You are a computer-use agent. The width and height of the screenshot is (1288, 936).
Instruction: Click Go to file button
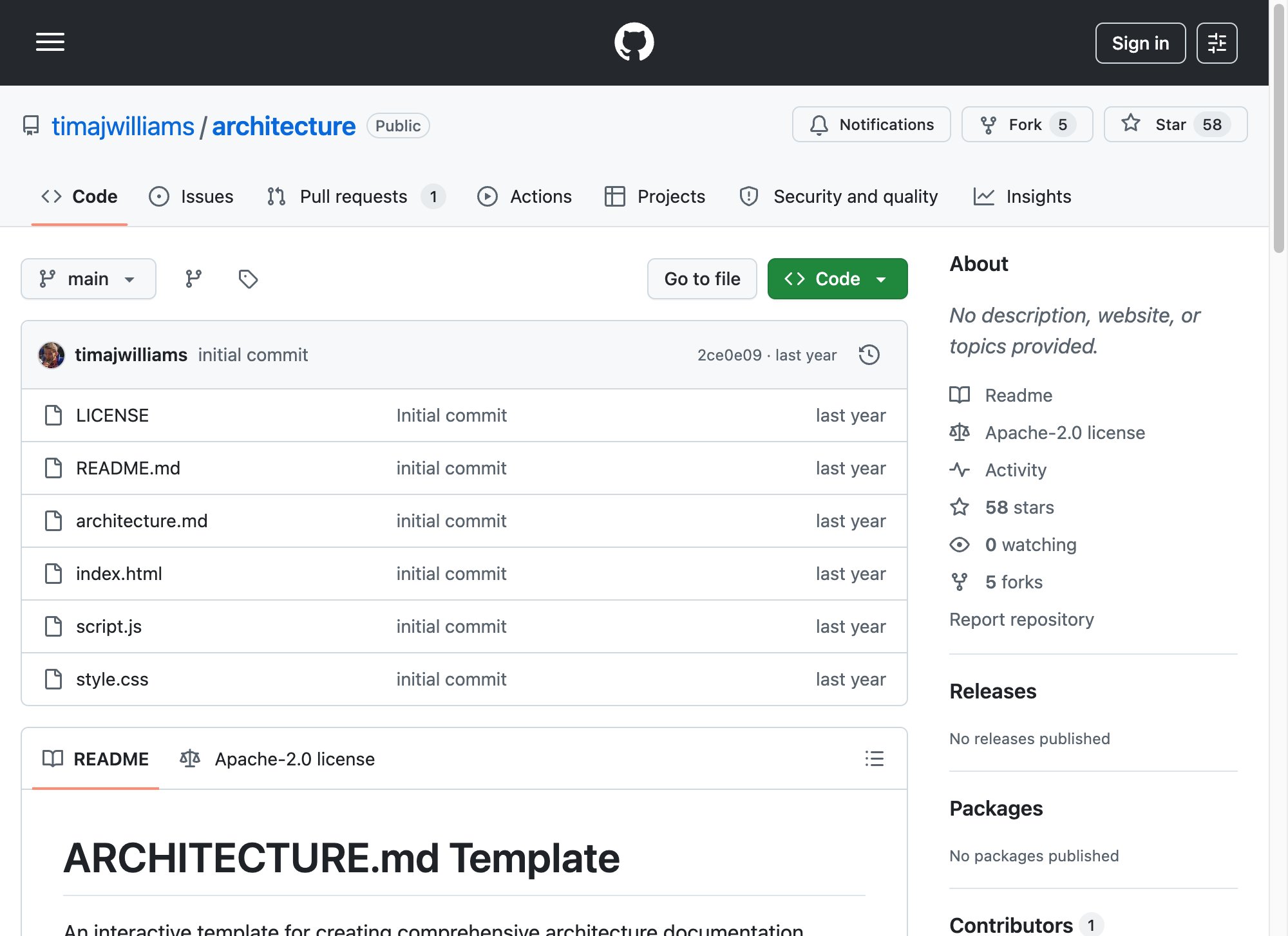point(702,279)
